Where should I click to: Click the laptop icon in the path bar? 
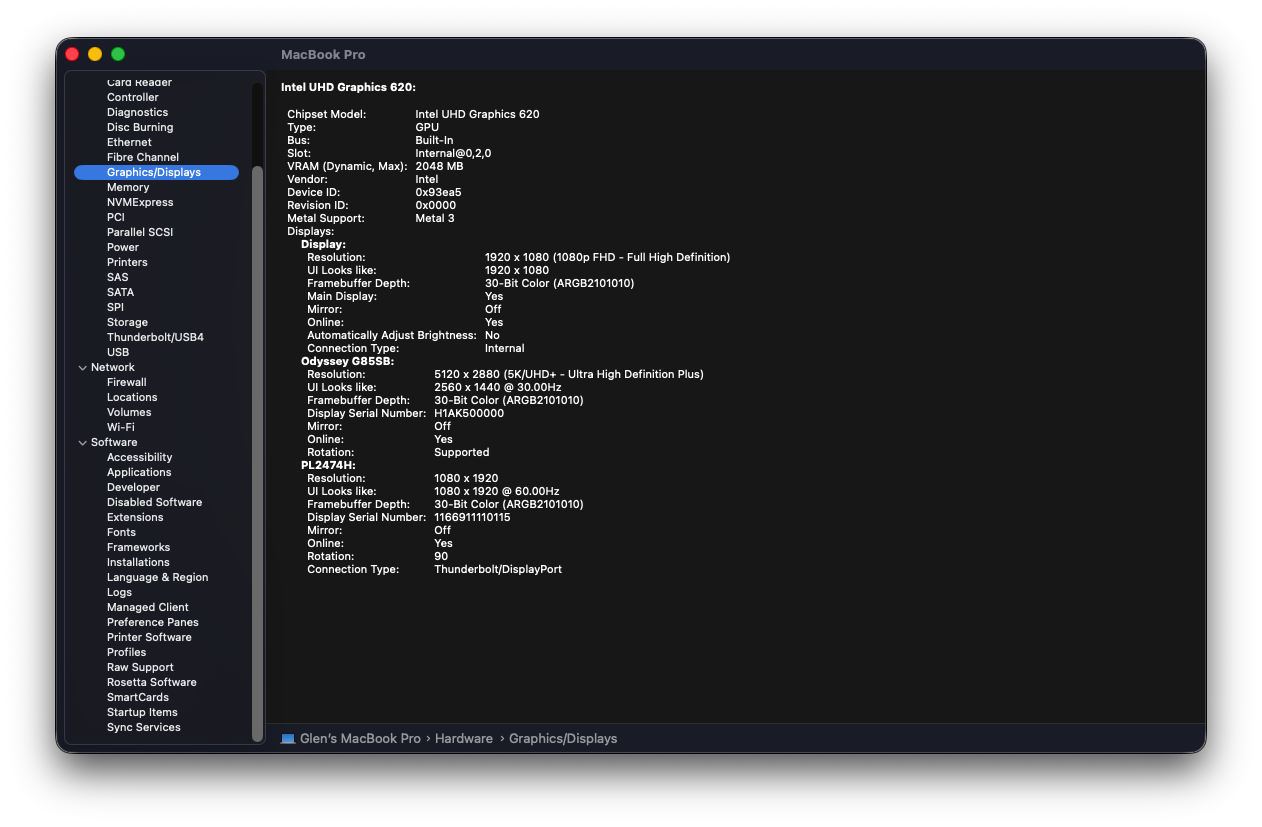(x=288, y=739)
